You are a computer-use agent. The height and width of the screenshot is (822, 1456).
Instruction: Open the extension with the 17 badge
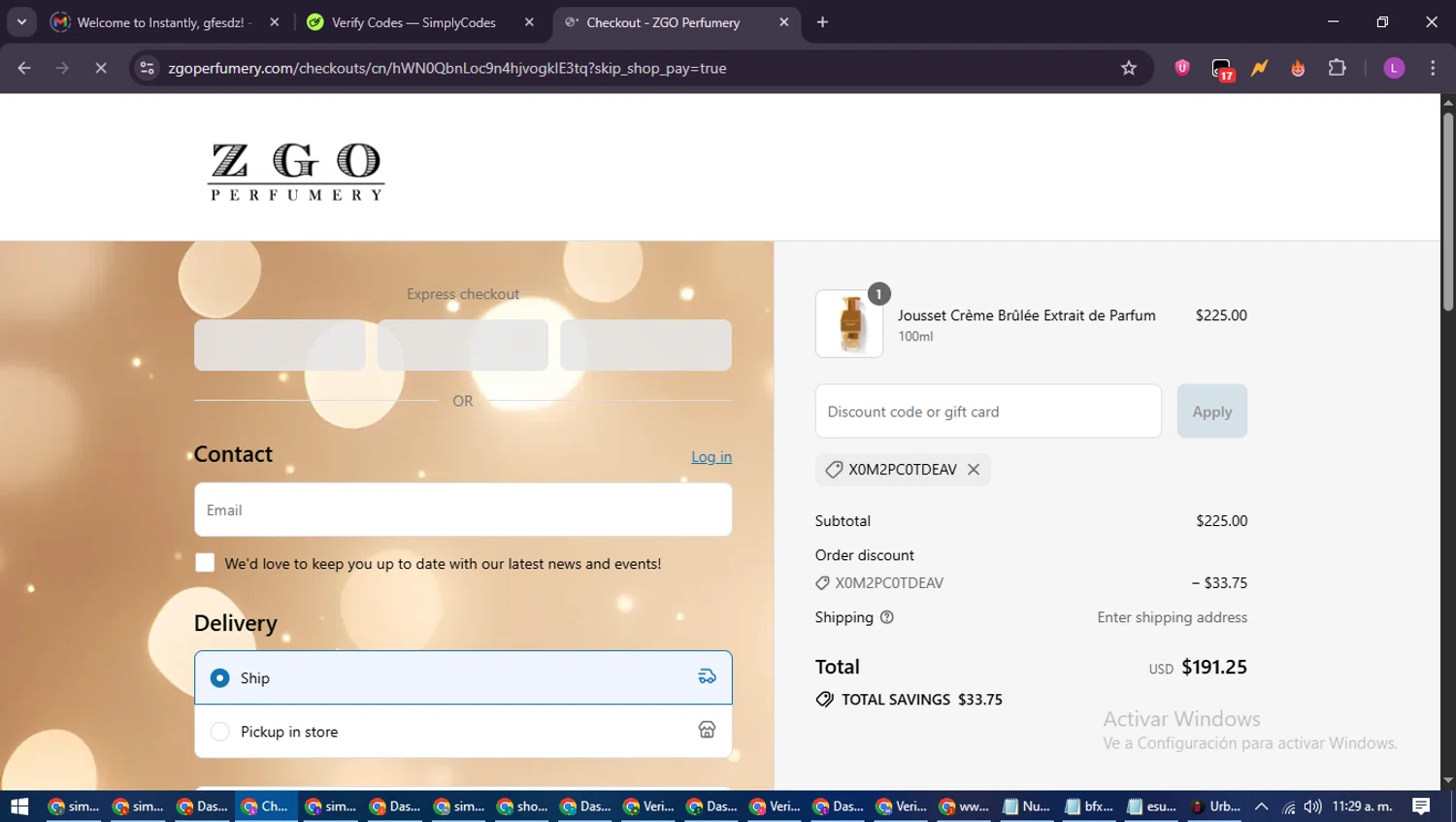(x=1221, y=69)
